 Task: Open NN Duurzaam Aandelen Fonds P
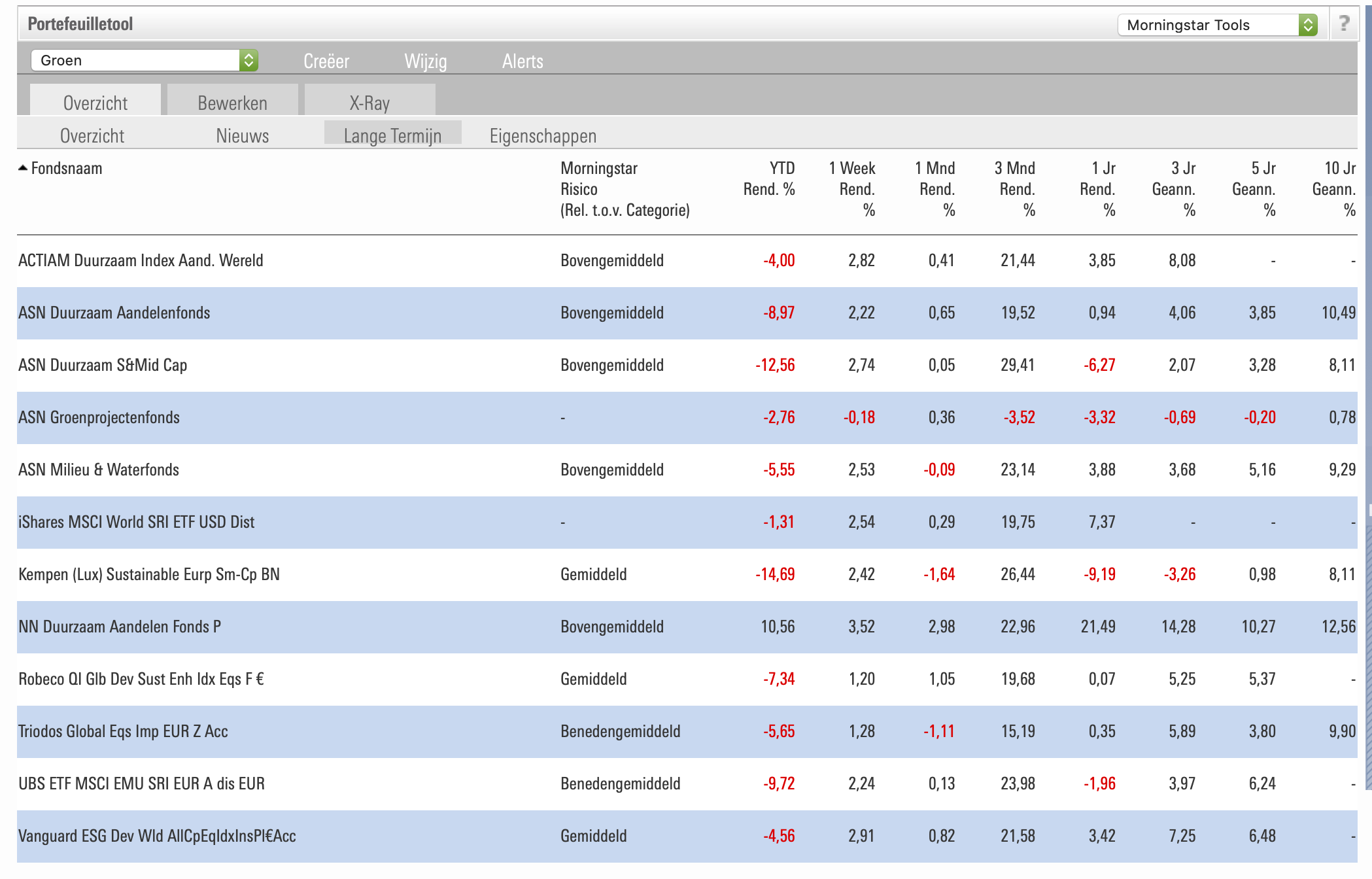point(120,627)
